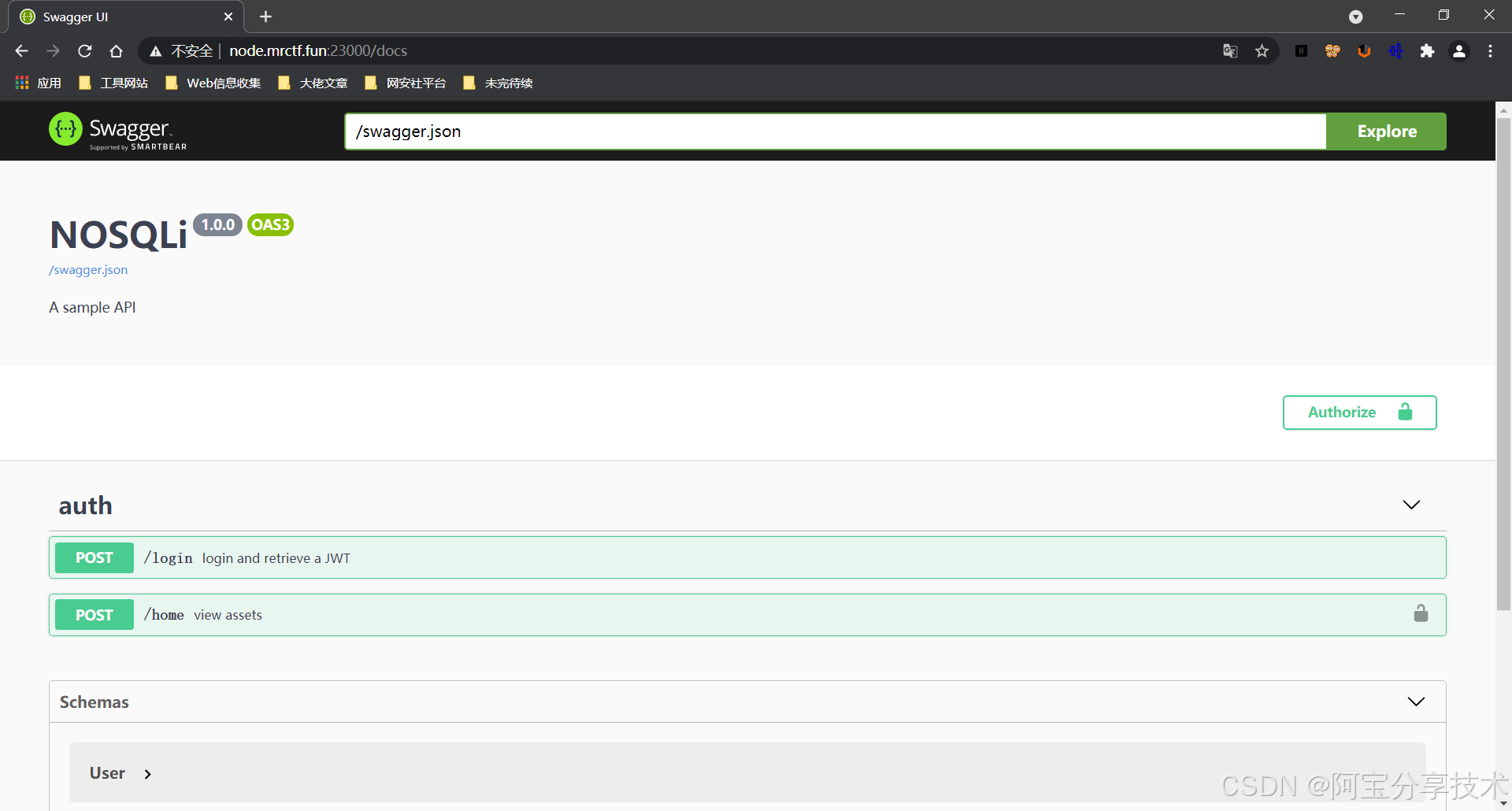Open the Chrome three-dot menu
Viewport: 1512px width, 811px height.
(1490, 51)
